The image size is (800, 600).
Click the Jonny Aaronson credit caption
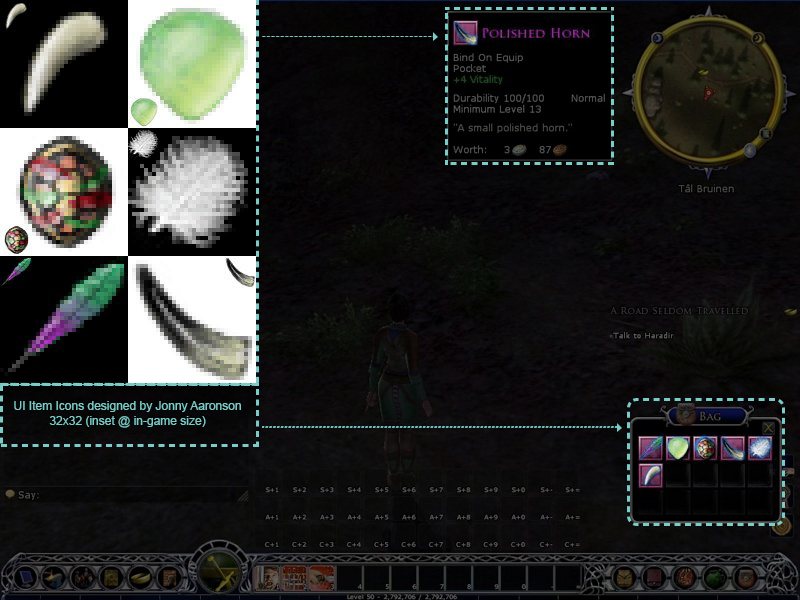coord(128,413)
